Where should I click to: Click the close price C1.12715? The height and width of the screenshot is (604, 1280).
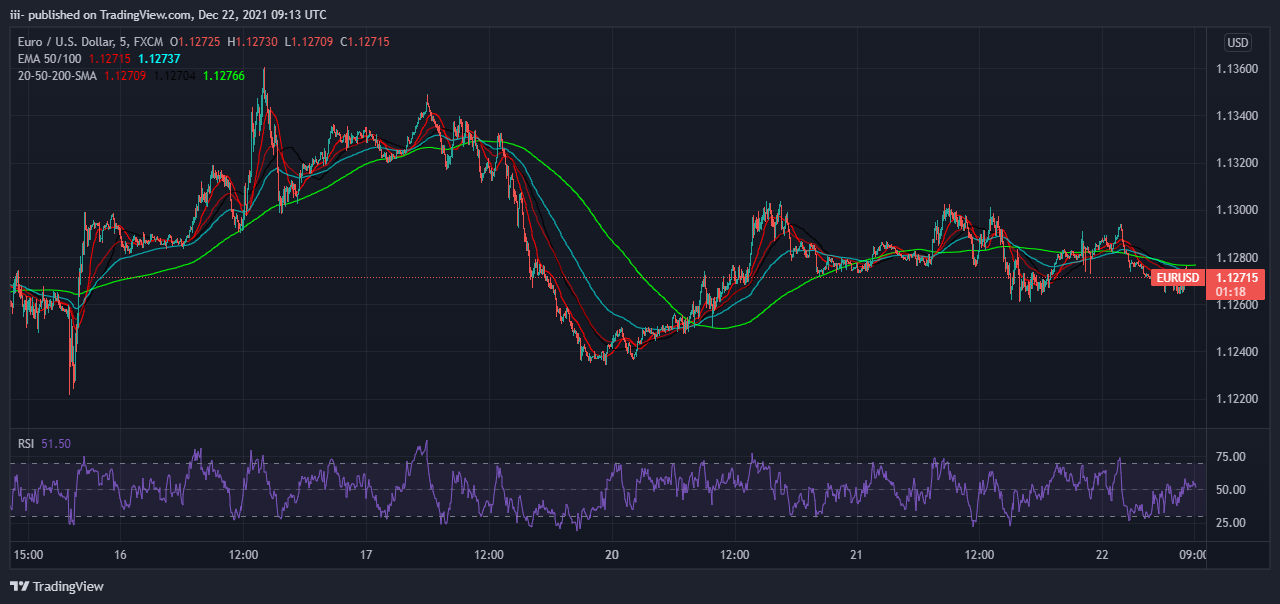tap(364, 42)
